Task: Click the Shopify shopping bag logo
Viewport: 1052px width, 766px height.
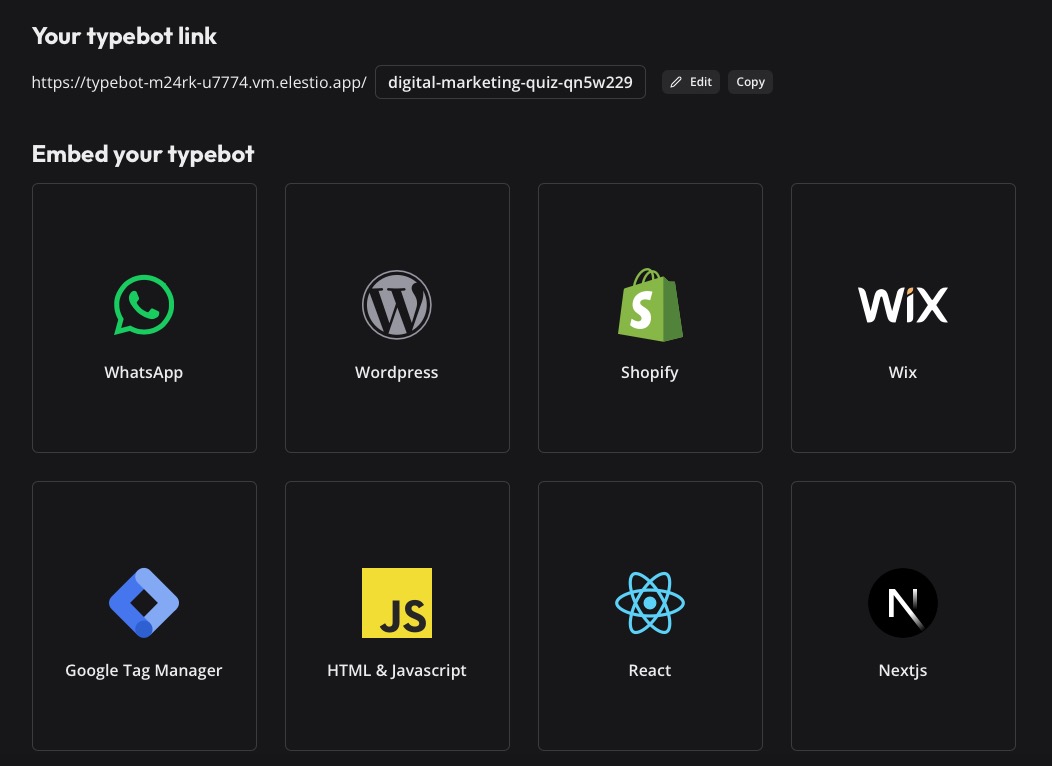Action: click(650, 305)
